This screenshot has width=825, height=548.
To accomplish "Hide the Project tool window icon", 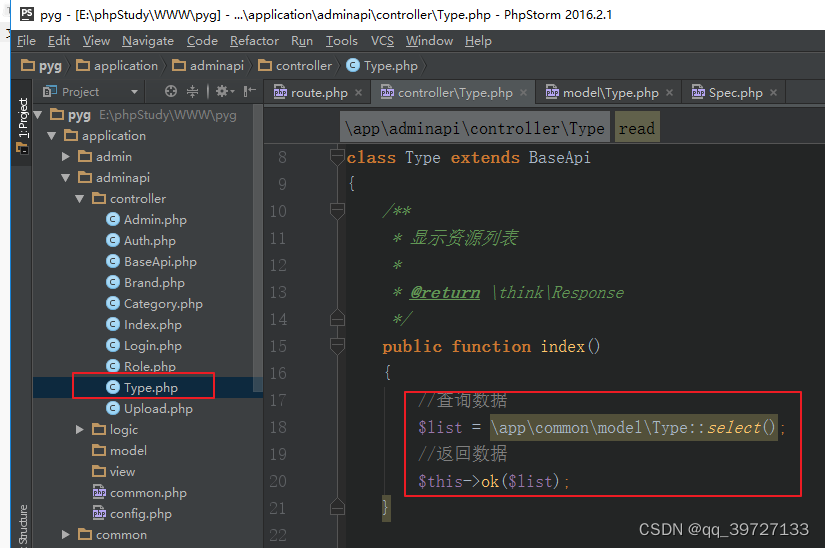I will pyautogui.click(x=249, y=92).
